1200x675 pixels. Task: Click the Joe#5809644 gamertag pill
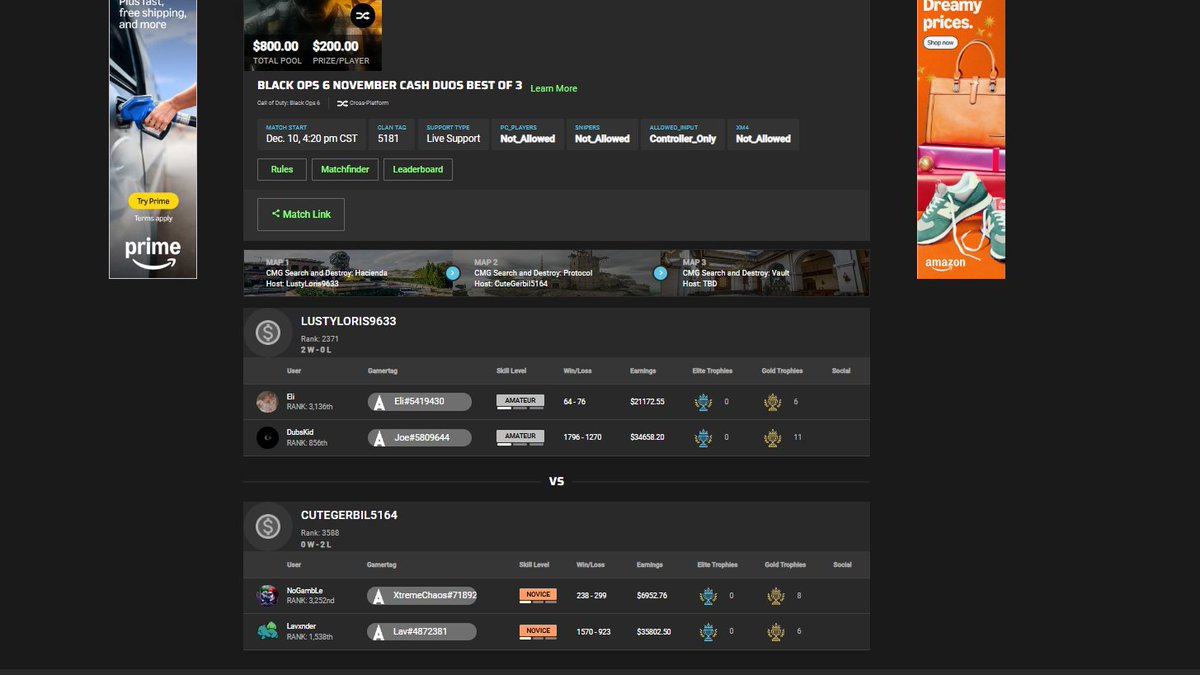pyautogui.click(x=420, y=438)
